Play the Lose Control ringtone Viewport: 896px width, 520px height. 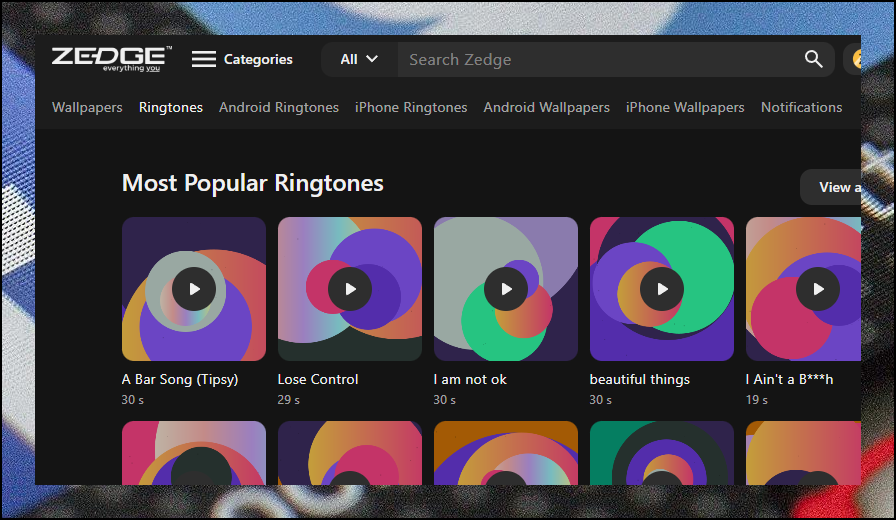point(350,289)
